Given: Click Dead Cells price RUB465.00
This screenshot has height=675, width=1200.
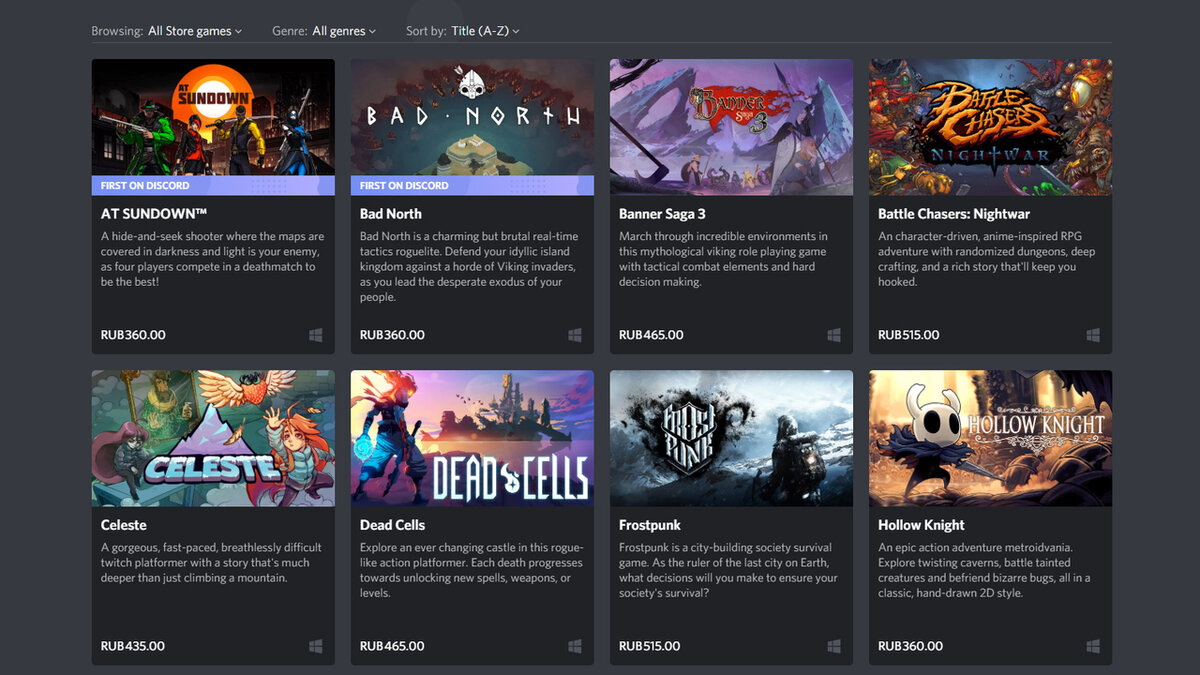Looking at the screenshot, I should (392, 646).
